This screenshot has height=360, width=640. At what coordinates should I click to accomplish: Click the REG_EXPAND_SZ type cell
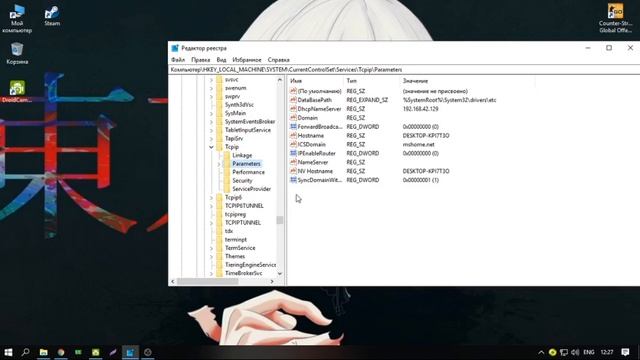[367, 100]
